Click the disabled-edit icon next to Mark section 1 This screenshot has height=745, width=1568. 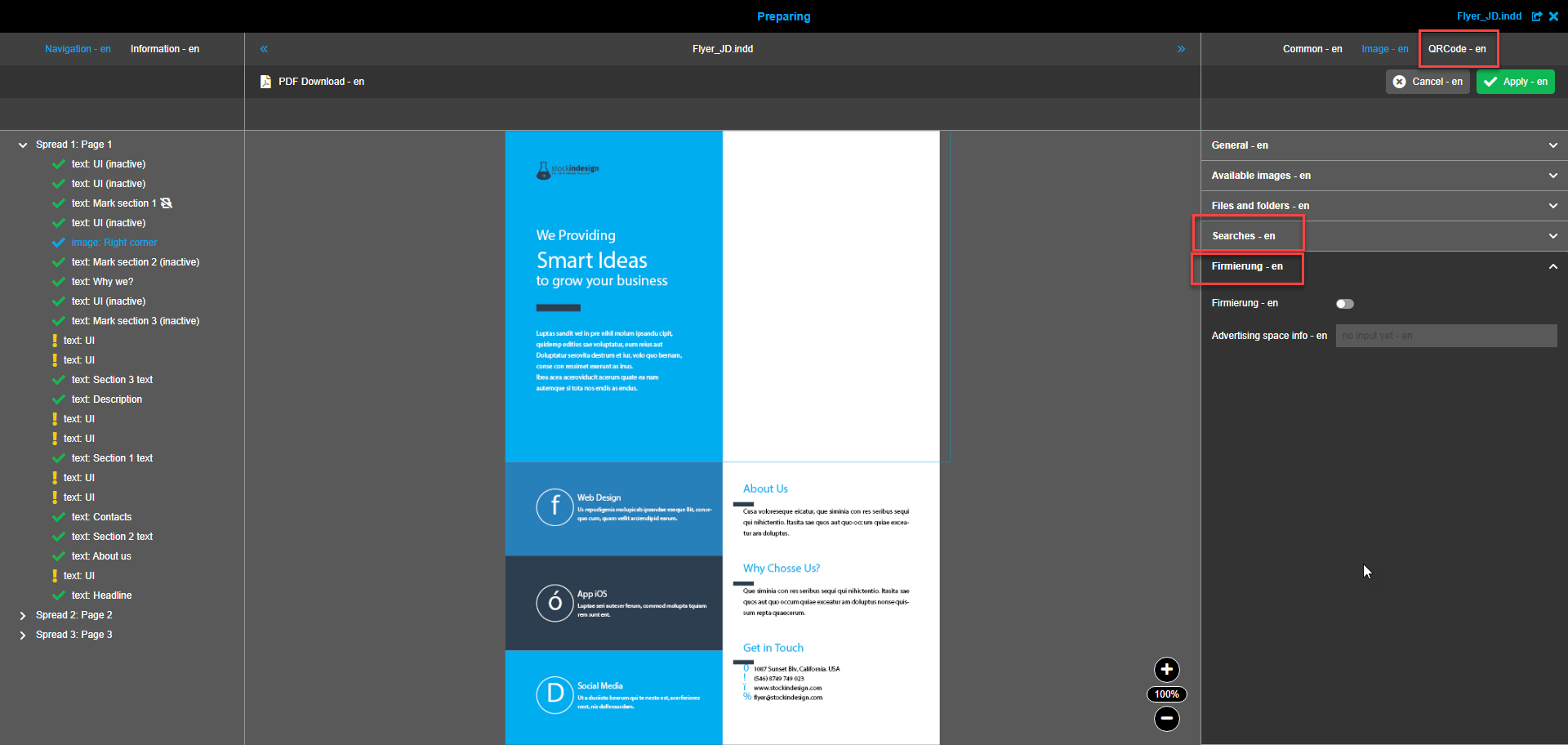click(167, 203)
